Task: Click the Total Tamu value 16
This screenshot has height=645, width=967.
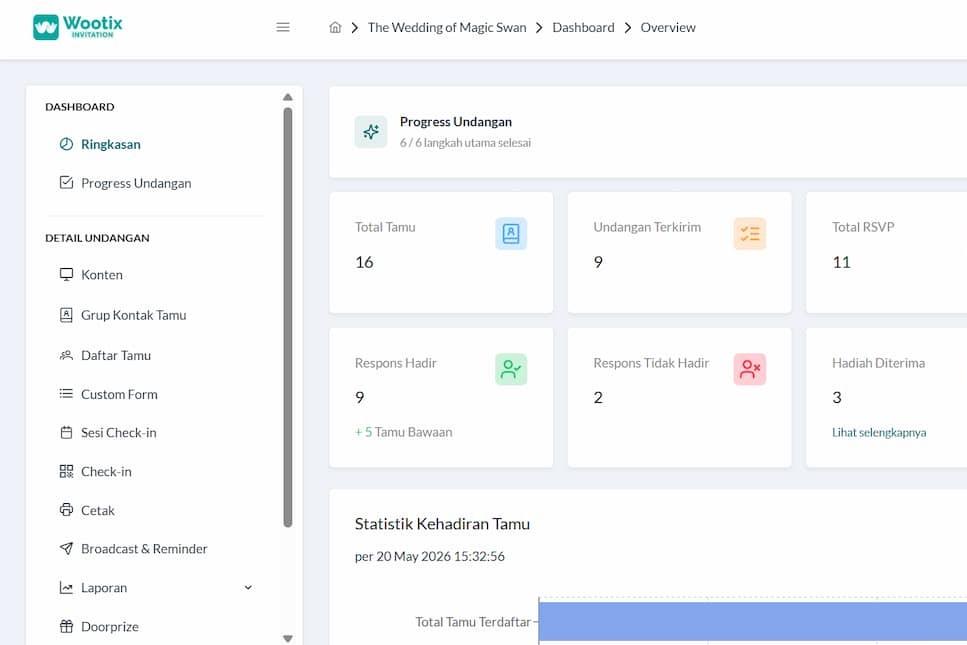Action: tap(364, 262)
